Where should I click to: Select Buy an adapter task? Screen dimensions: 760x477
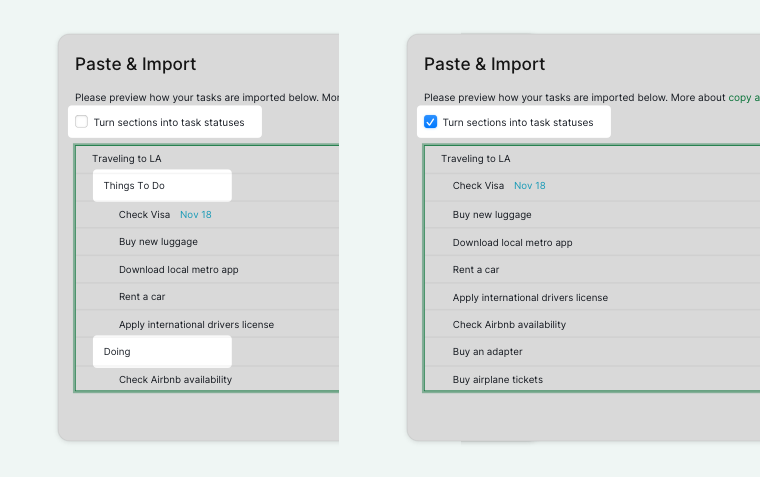pos(488,351)
